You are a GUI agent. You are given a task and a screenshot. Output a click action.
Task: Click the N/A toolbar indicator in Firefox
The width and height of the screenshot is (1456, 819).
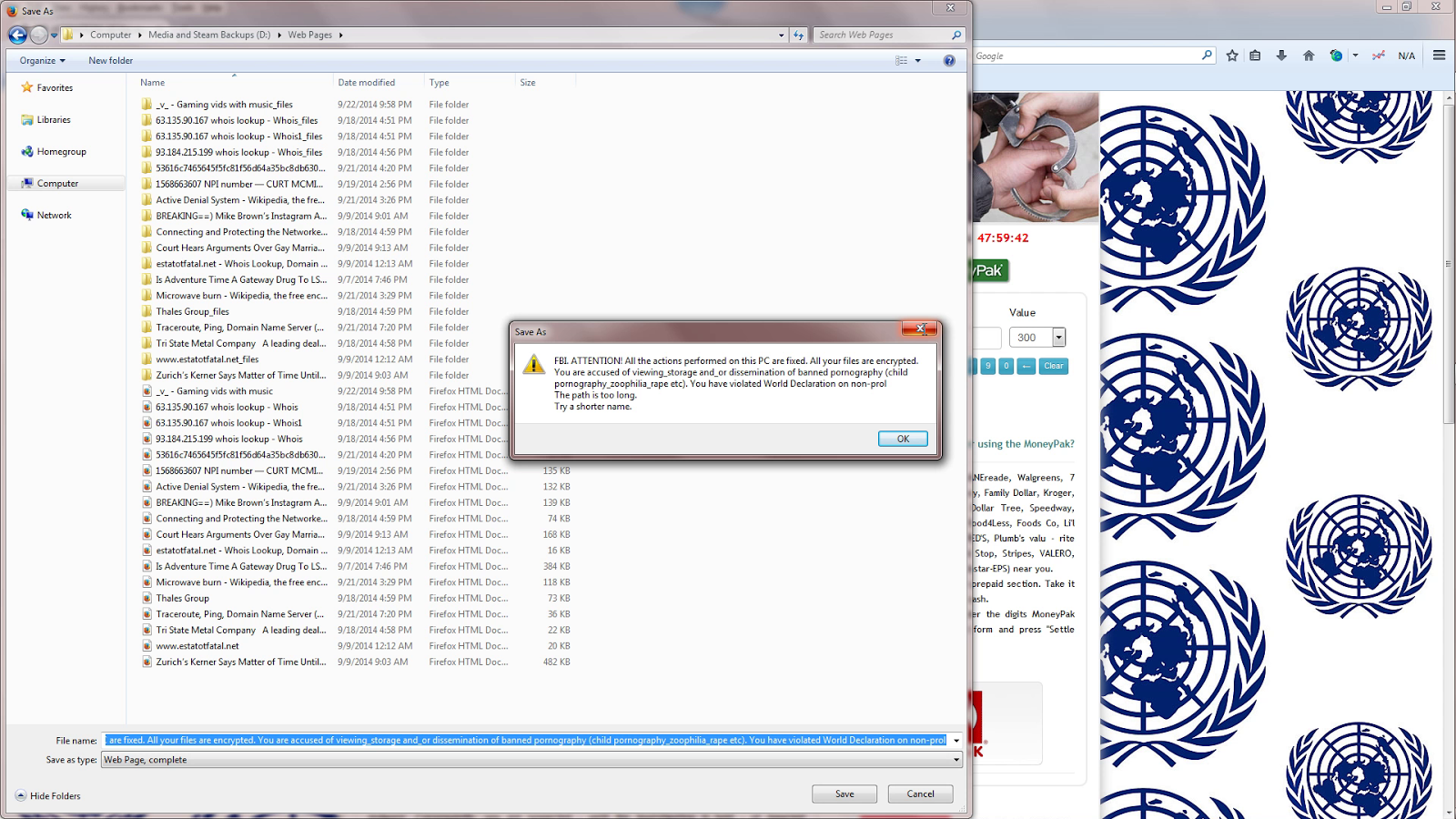[x=1406, y=56]
